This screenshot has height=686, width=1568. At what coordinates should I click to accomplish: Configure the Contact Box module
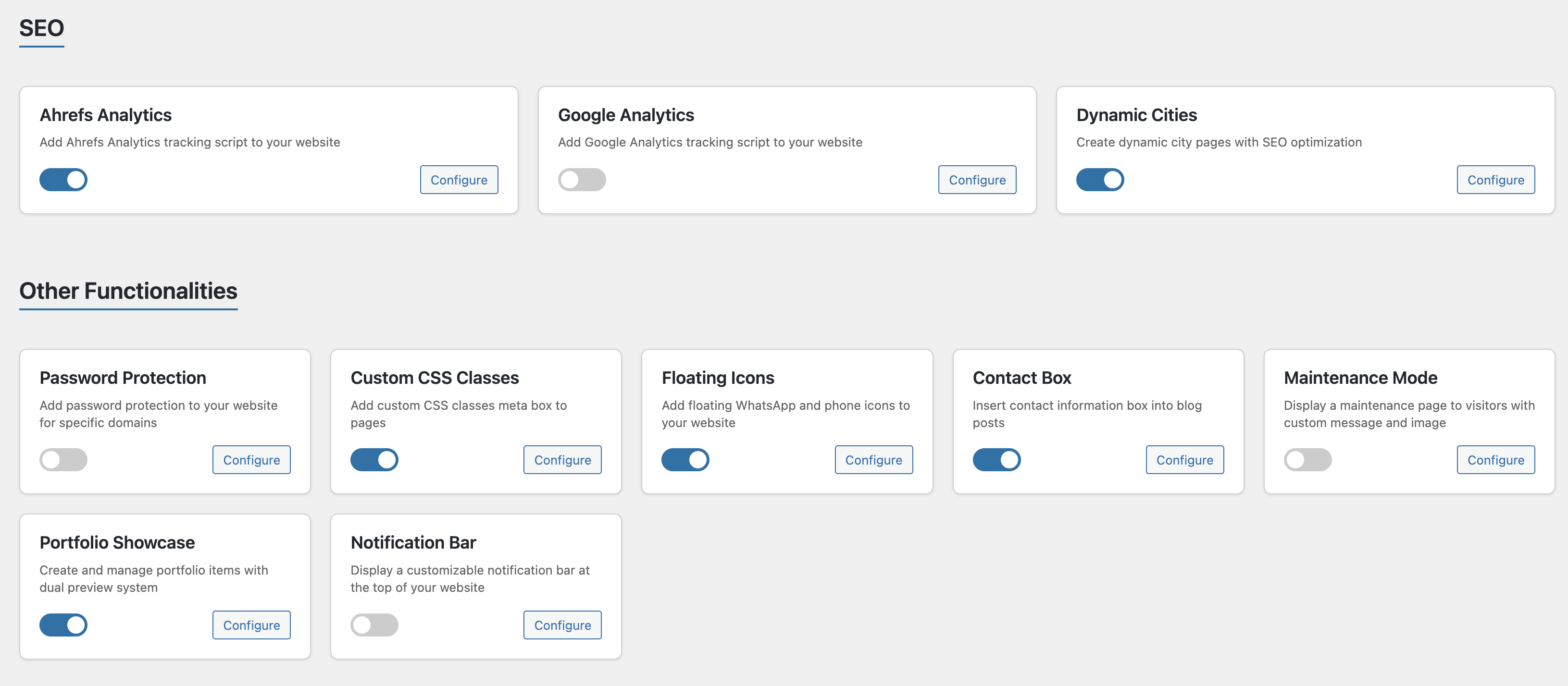(x=1184, y=460)
